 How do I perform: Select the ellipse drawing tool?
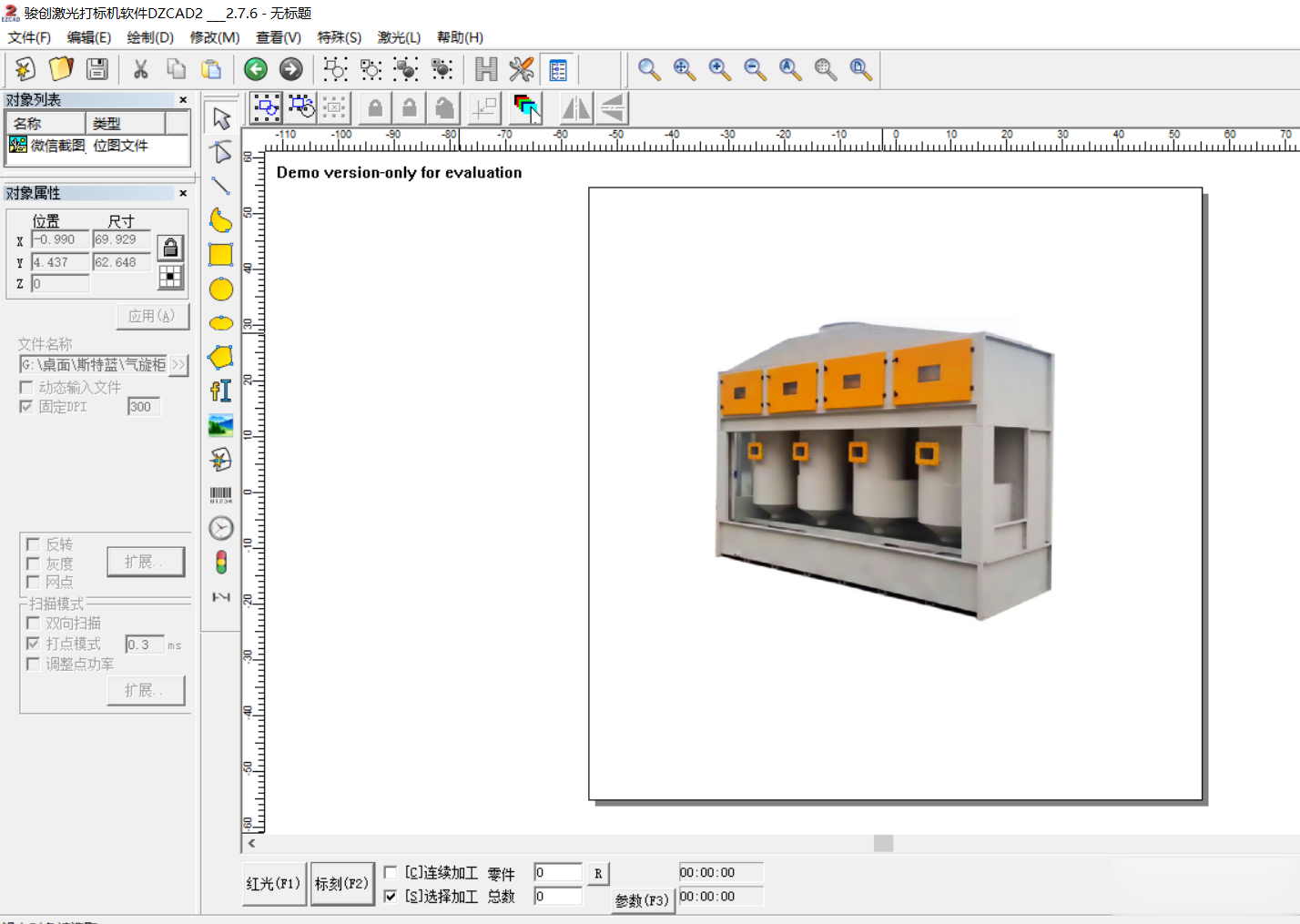(x=221, y=323)
